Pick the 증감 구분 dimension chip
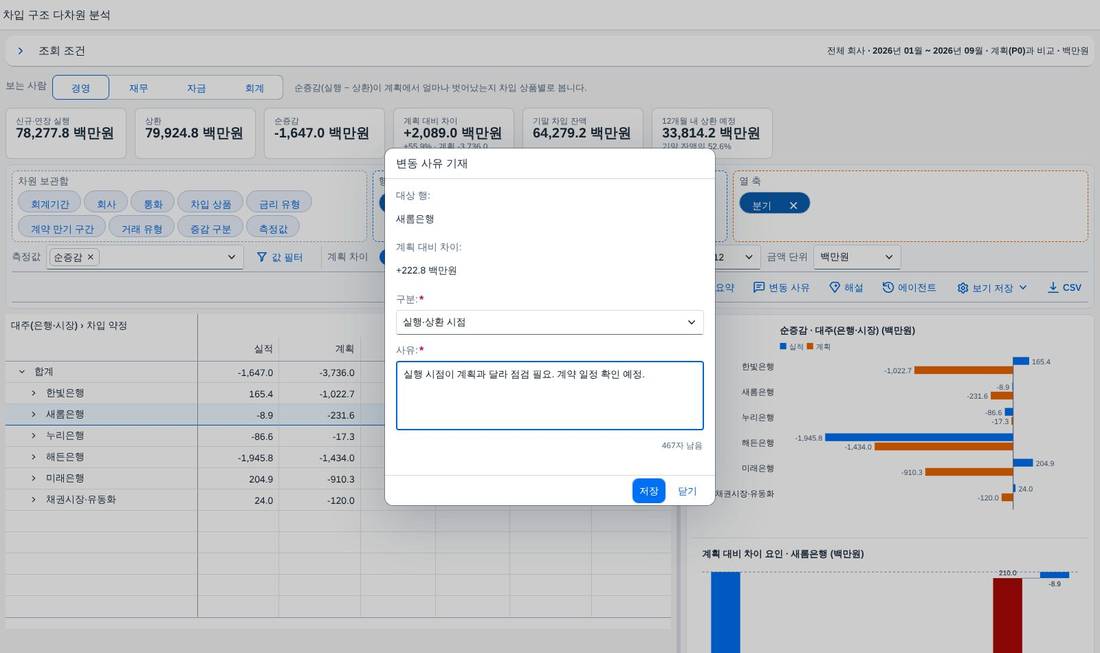The image size is (1100, 653). [x=210, y=229]
